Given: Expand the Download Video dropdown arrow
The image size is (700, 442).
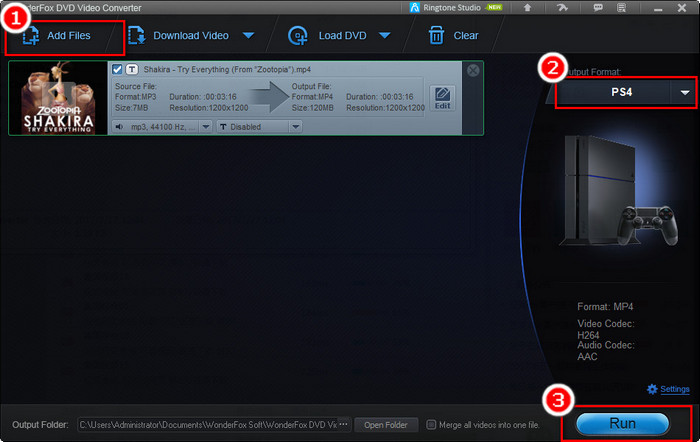Looking at the screenshot, I should 248,36.
